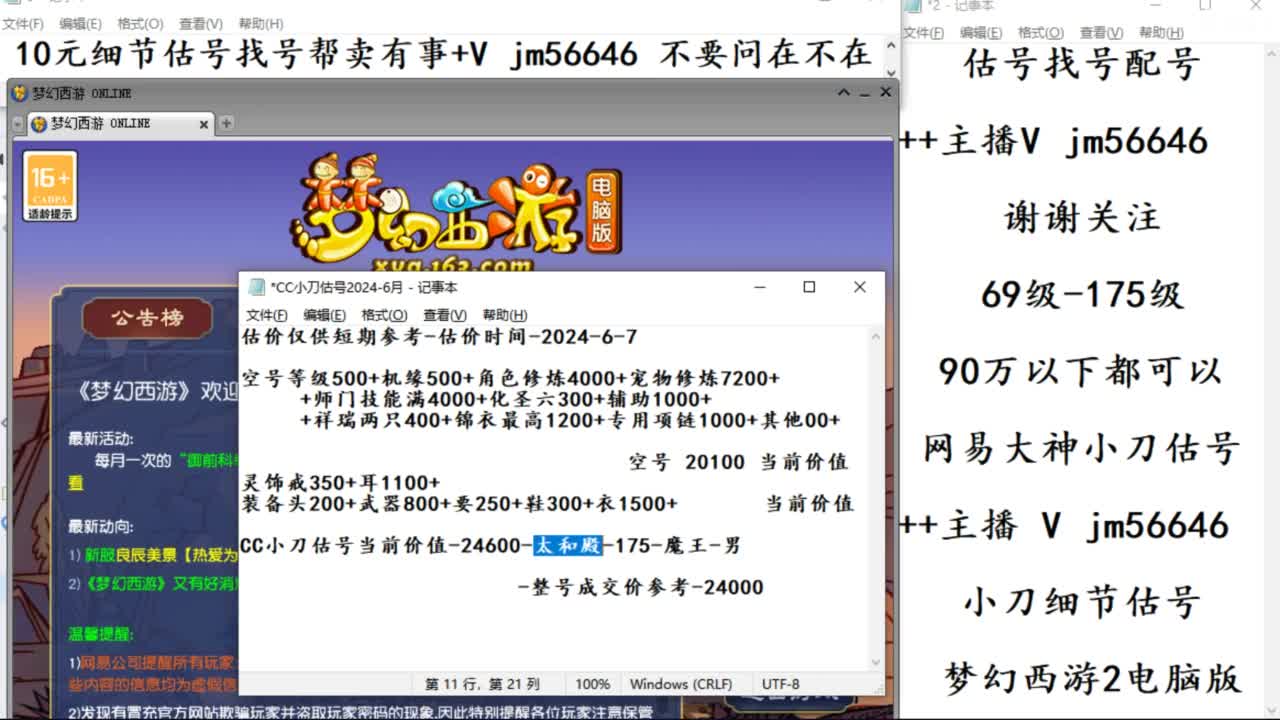
Task: Click the line starting 空号等级500+机缘500+
Action: click(x=511, y=379)
